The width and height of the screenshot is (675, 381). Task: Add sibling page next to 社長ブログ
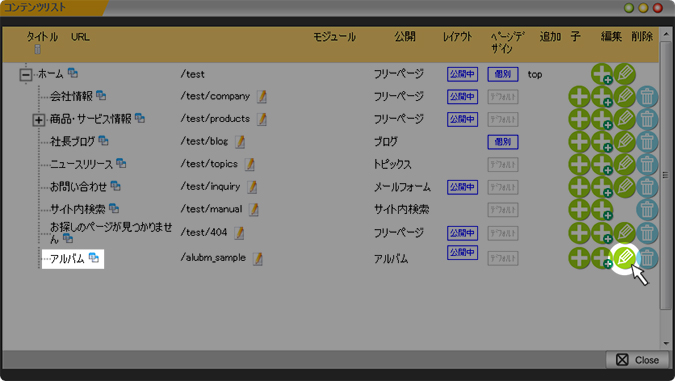tap(579, 142)
